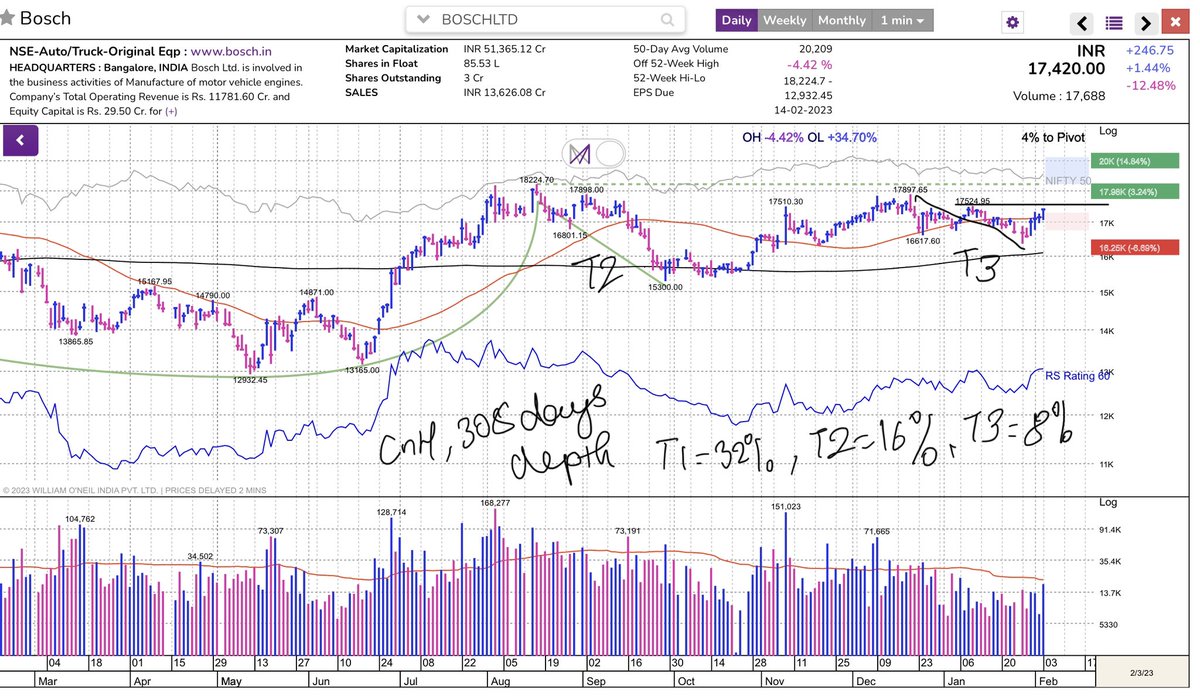Open the watchlist via the purple list icon
Screen dimensions: 1200x698
tap(1113, 20)
